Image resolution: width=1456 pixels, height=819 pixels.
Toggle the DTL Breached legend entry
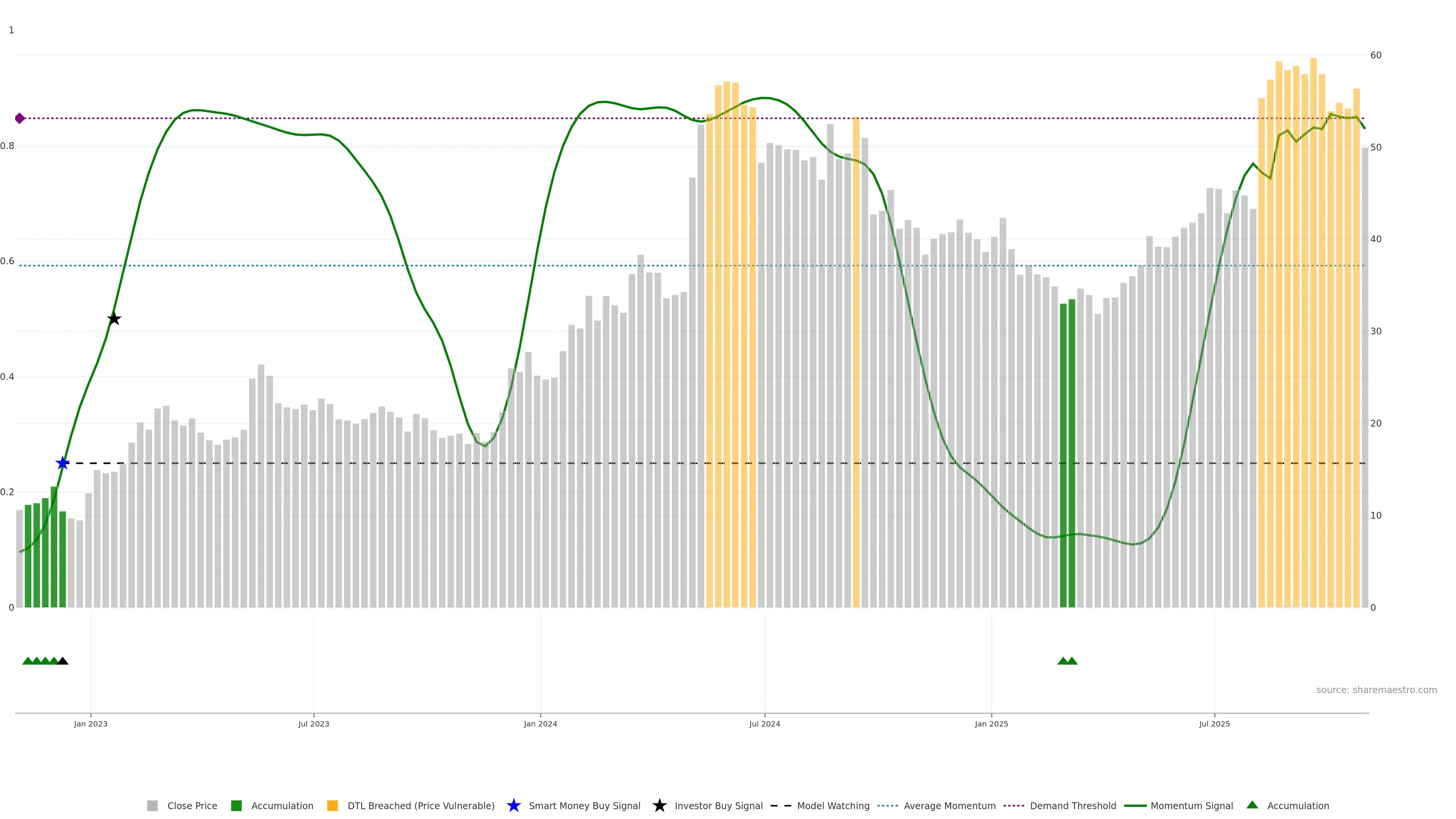420,805
